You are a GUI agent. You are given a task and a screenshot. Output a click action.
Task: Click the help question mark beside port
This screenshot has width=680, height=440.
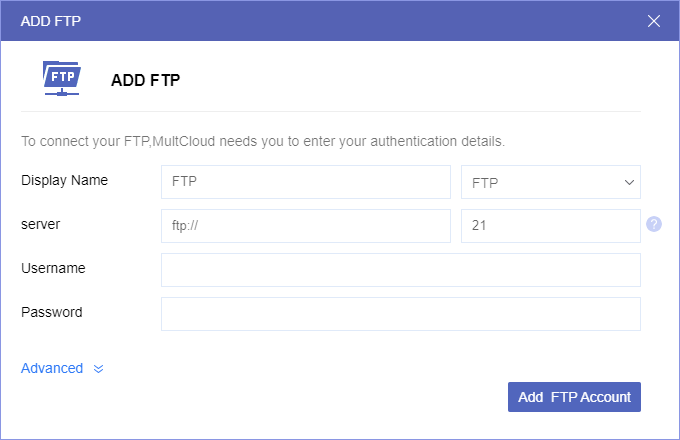[x=654, y=224]
